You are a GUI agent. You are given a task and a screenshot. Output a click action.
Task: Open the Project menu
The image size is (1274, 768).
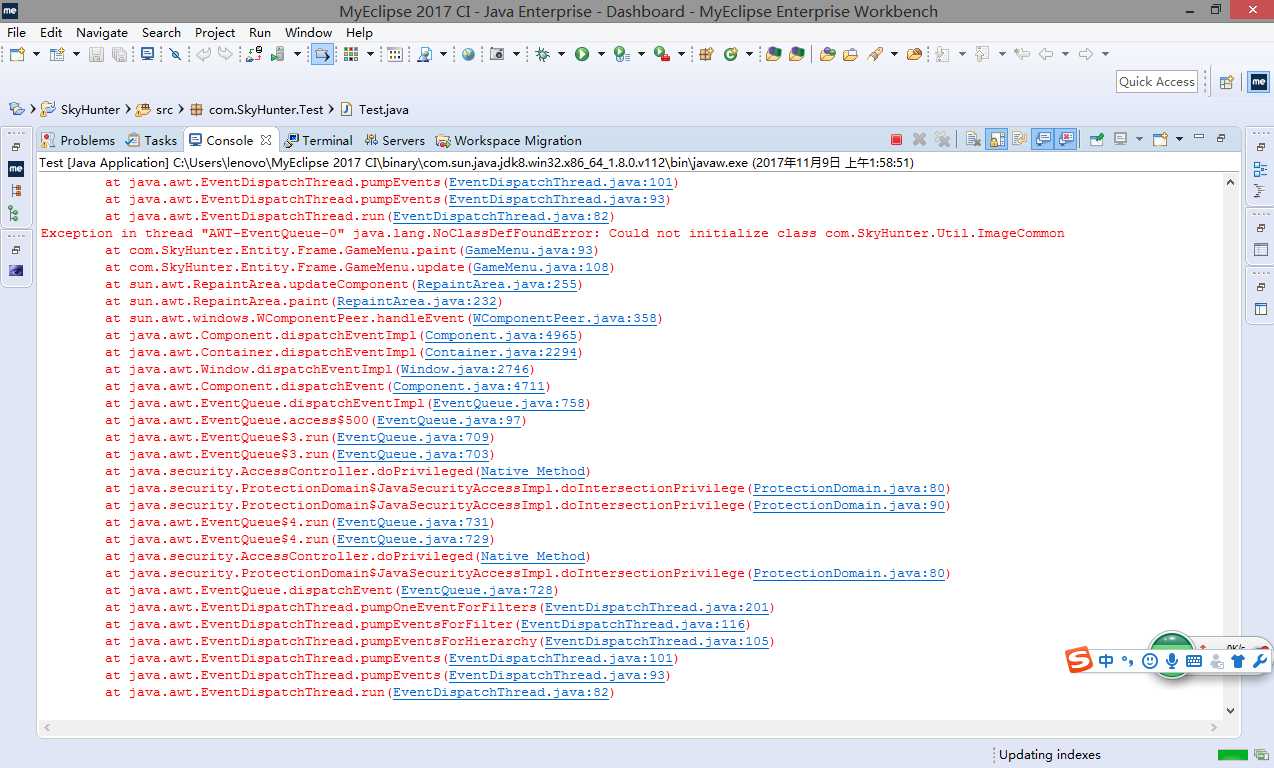[215, 32]
